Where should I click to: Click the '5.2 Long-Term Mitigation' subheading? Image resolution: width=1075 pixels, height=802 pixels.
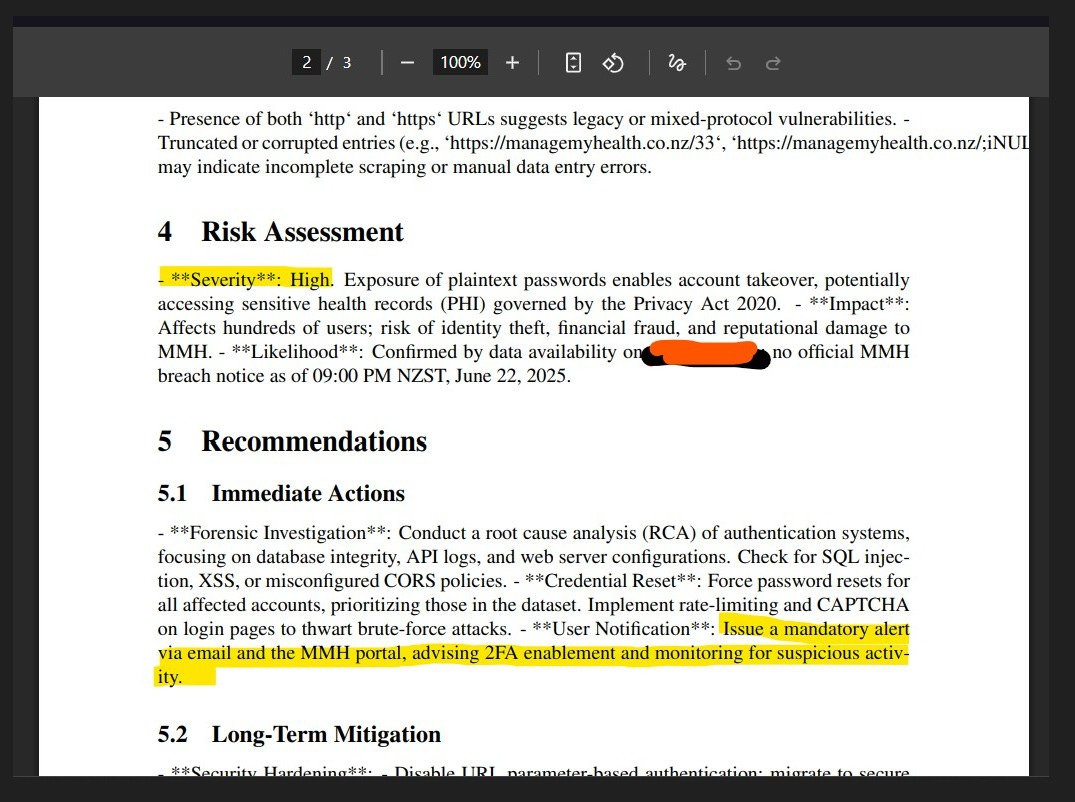[299, 733]
